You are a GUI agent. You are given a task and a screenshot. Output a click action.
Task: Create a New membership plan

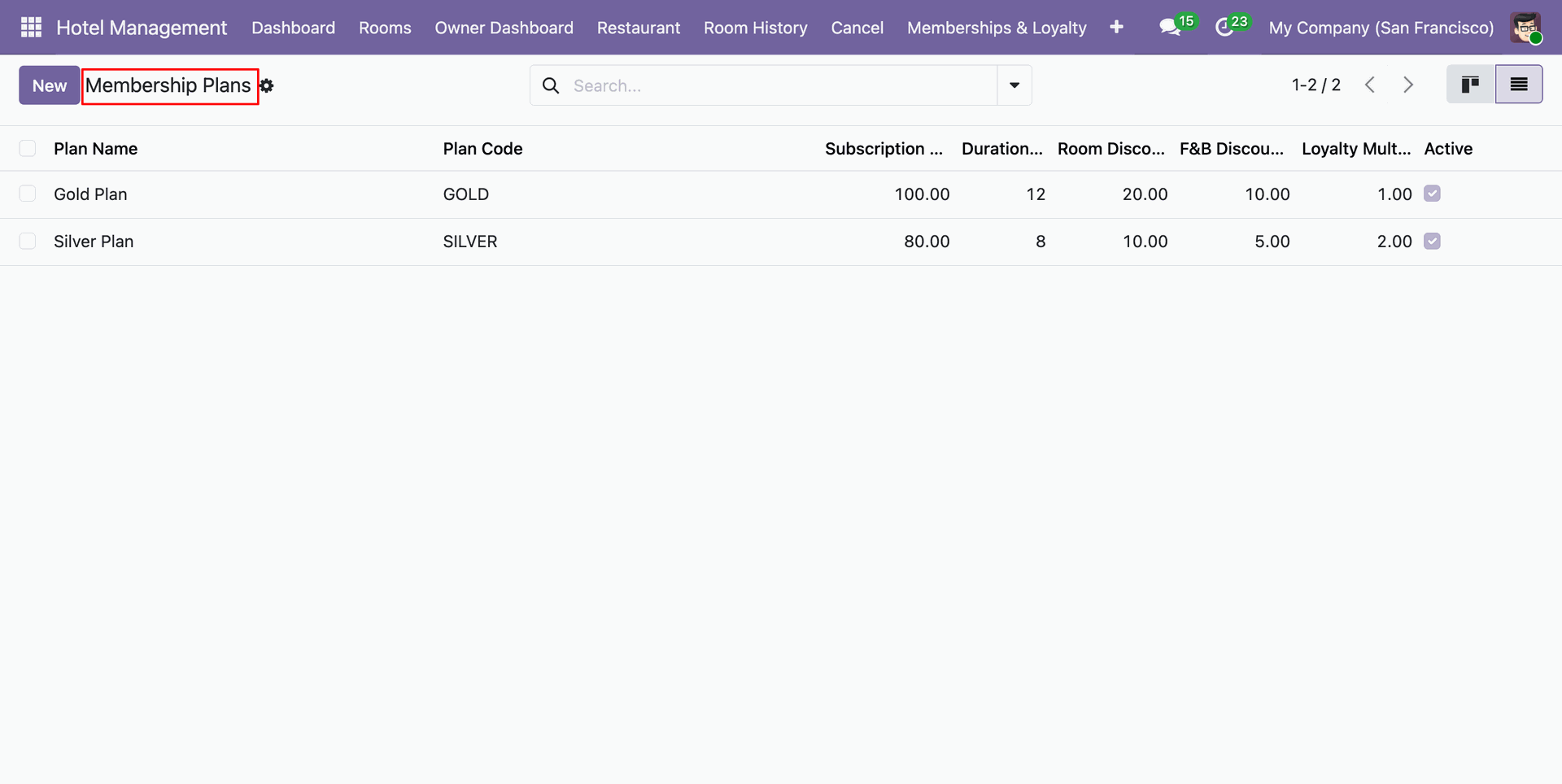[x=50, y=85]
